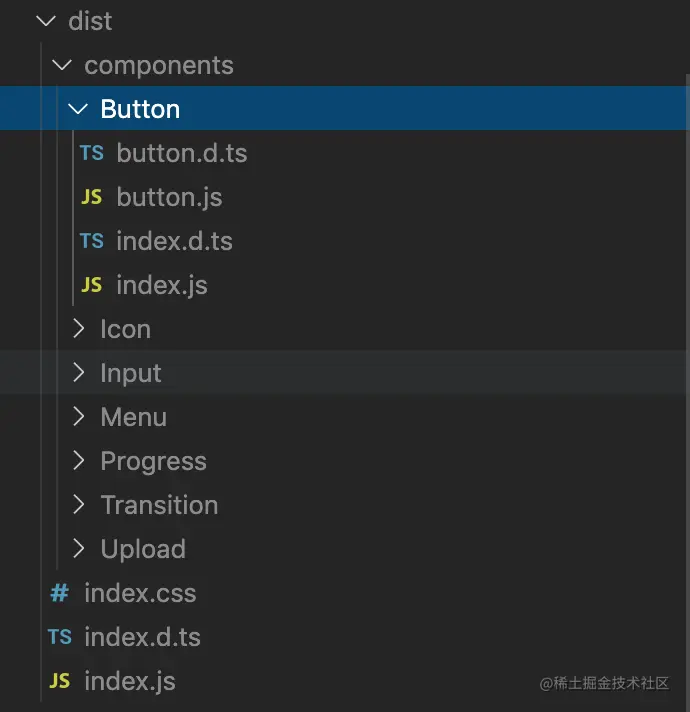
Task: Click the TS icon beside button.d.ts
Action: pyautogui.click(x=92, y=153)
